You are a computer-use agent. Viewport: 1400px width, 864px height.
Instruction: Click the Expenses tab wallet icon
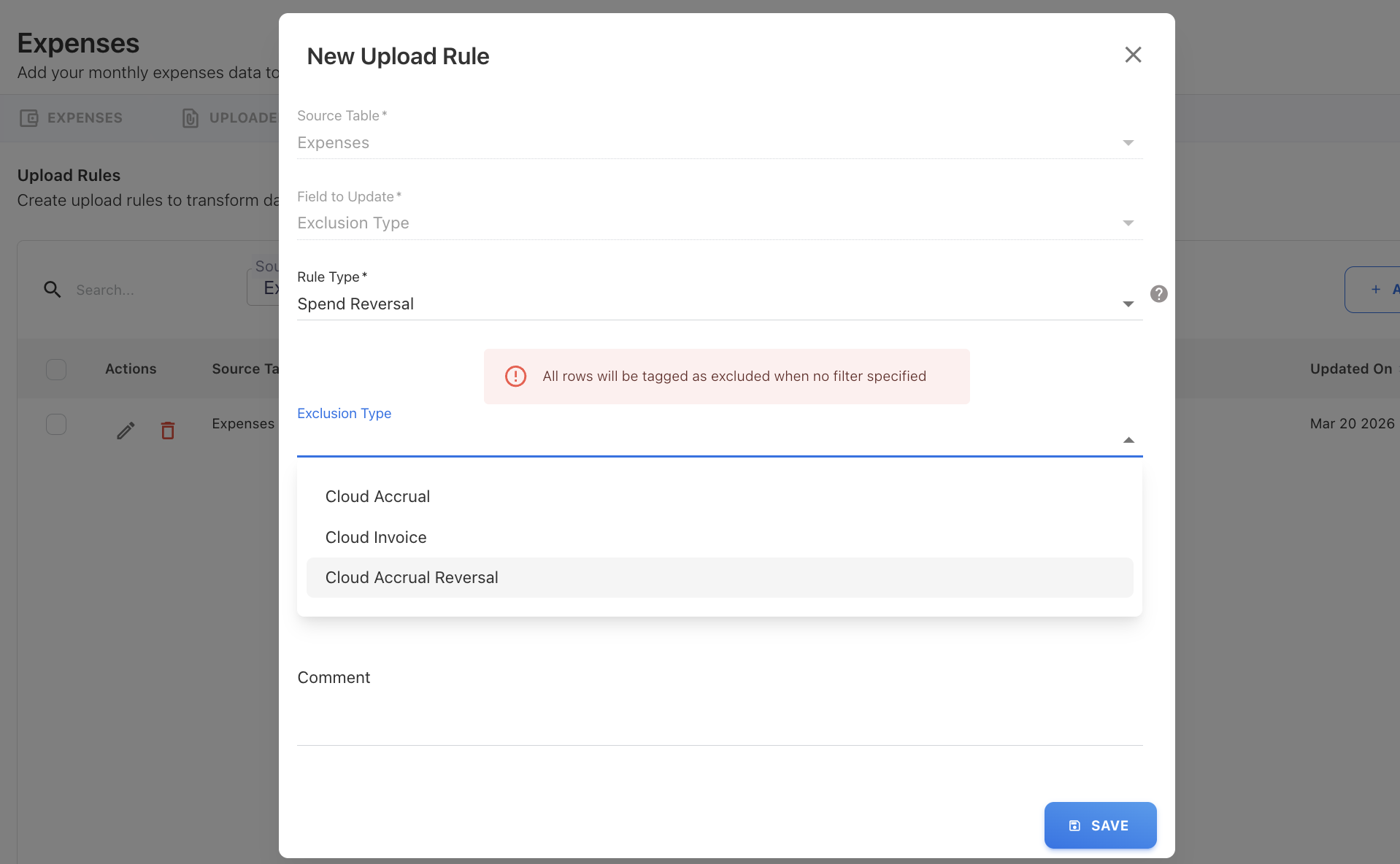29,118
